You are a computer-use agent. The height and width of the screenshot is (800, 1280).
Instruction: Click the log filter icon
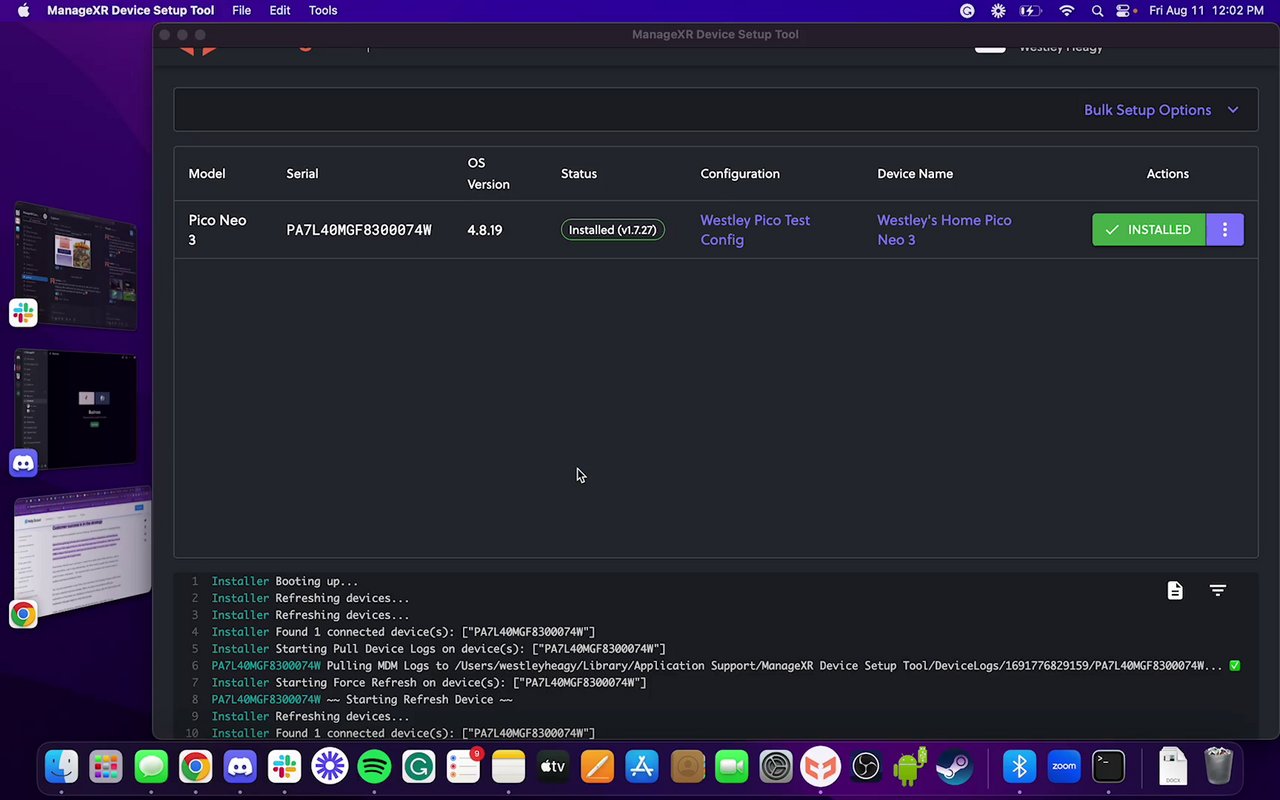pos(1217,591)
